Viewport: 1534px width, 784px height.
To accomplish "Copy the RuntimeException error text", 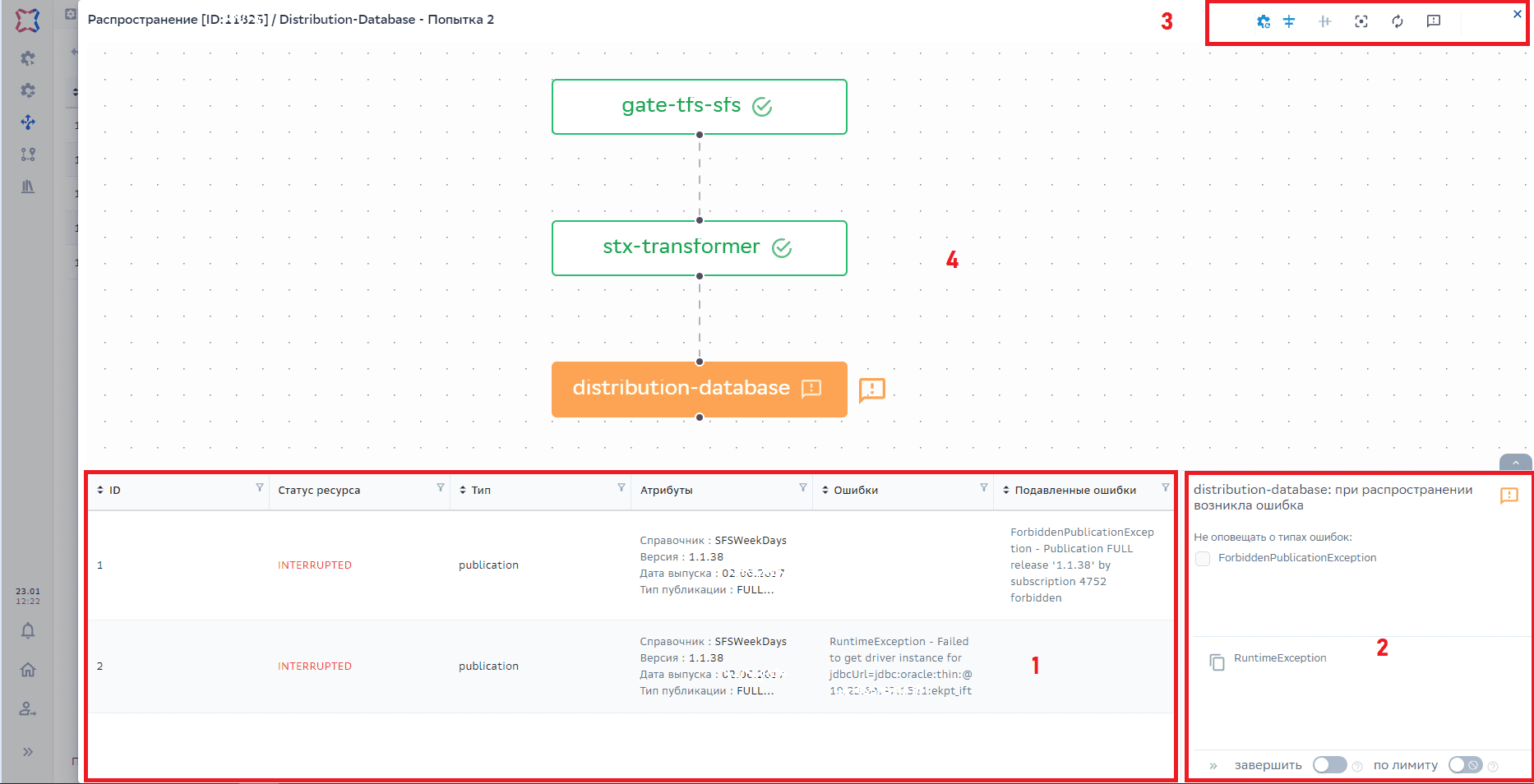I will 1217,662.
